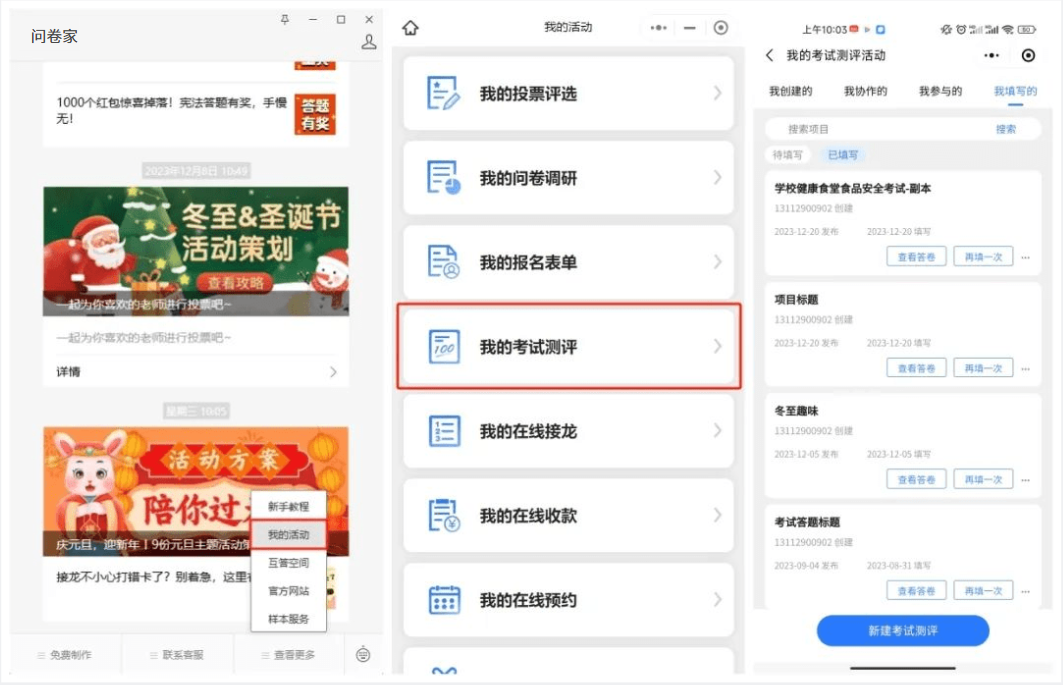Open chevron on 我的投票评选 row
1063x685 pixels.
717,93
